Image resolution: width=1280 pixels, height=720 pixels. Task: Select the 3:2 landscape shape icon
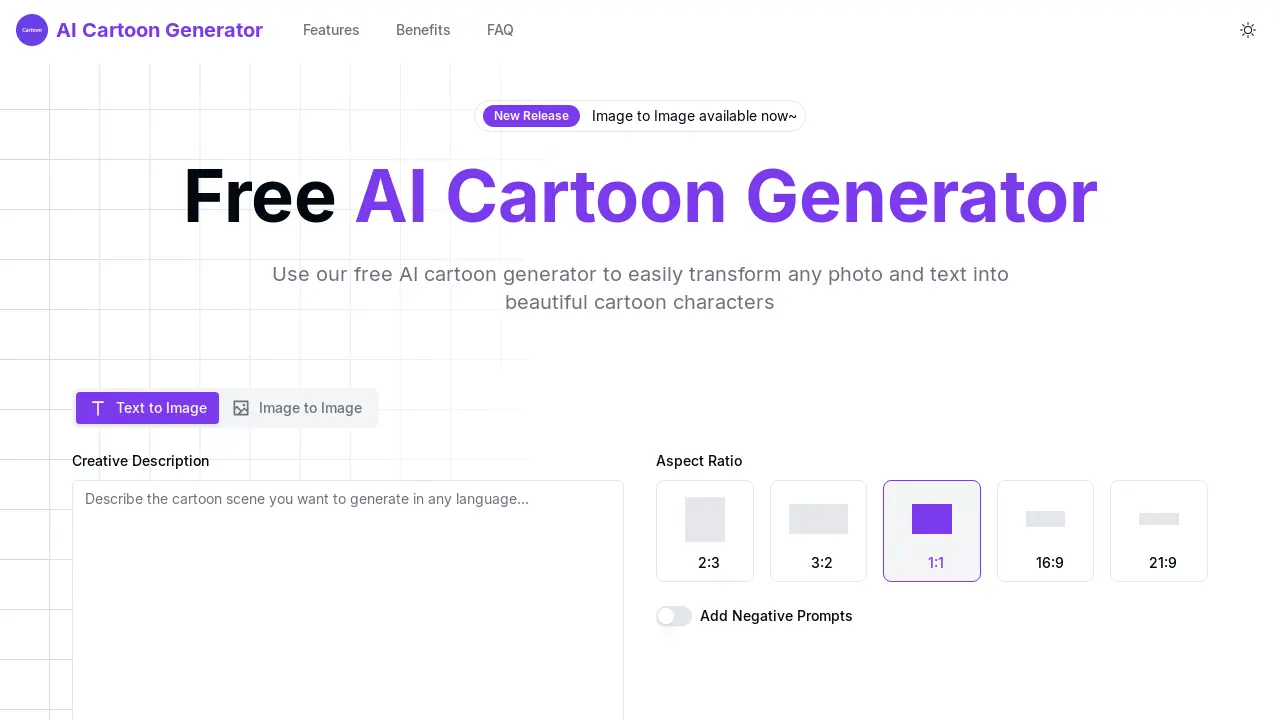click(818, 519)
